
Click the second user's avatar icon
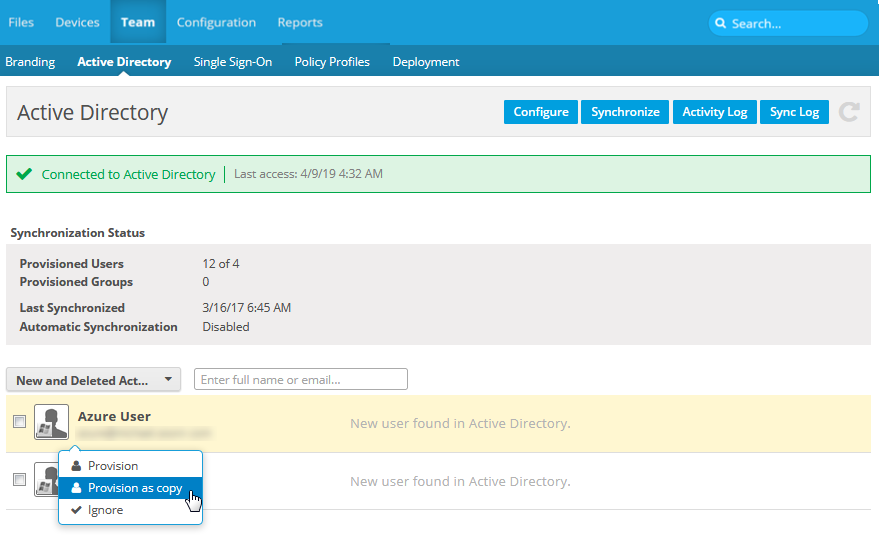pyautogui.click(x=44, y=479)
